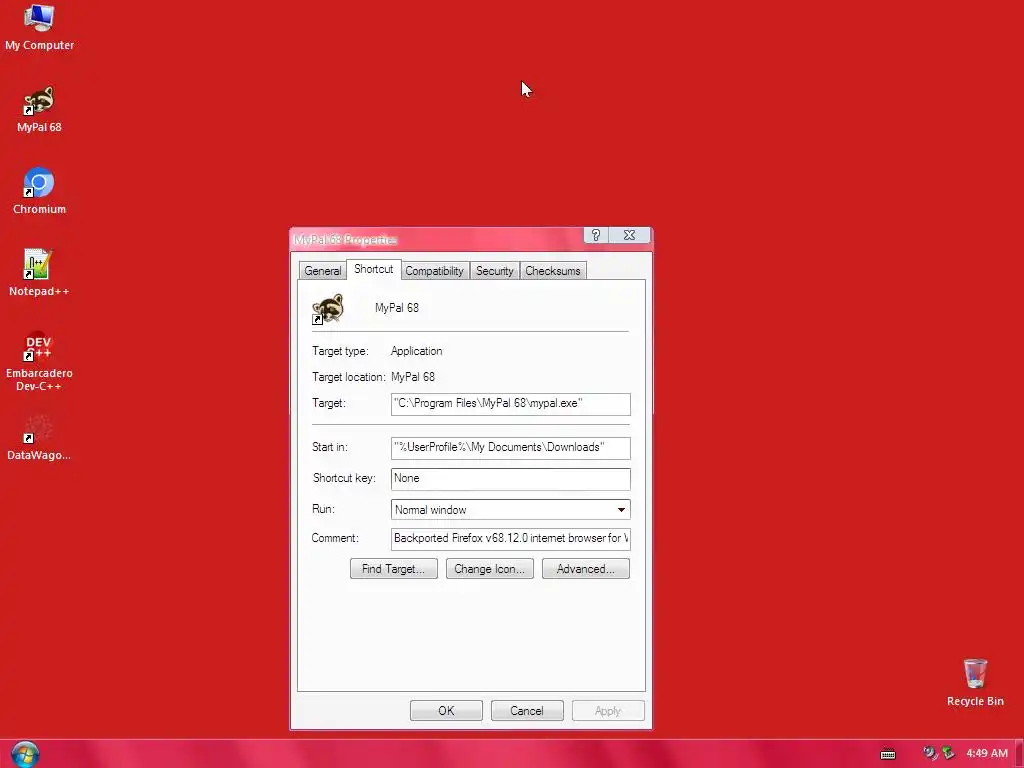Open the Security tab
The width and height of the screenshot is (1024, 768).
coord(494,271)
